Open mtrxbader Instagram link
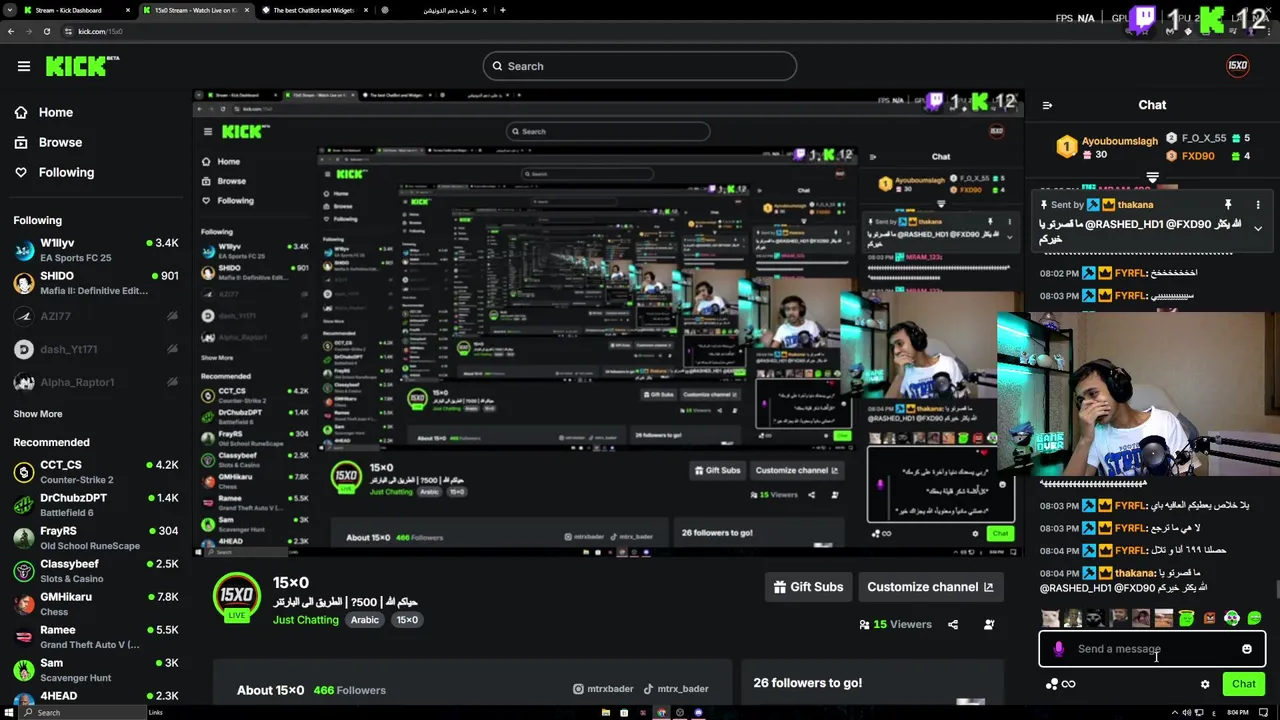 (x=603, y=689)
